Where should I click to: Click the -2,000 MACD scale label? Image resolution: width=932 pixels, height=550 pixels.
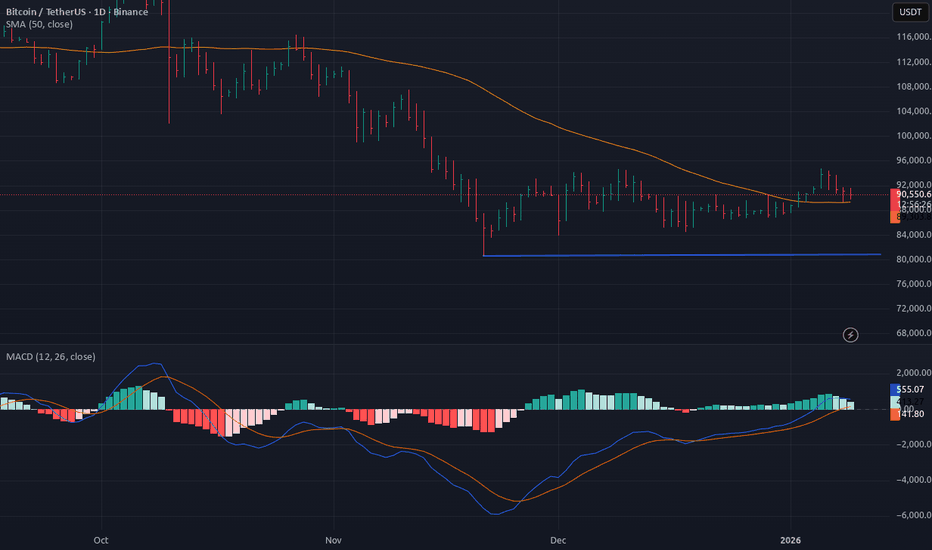click(914, 444)
